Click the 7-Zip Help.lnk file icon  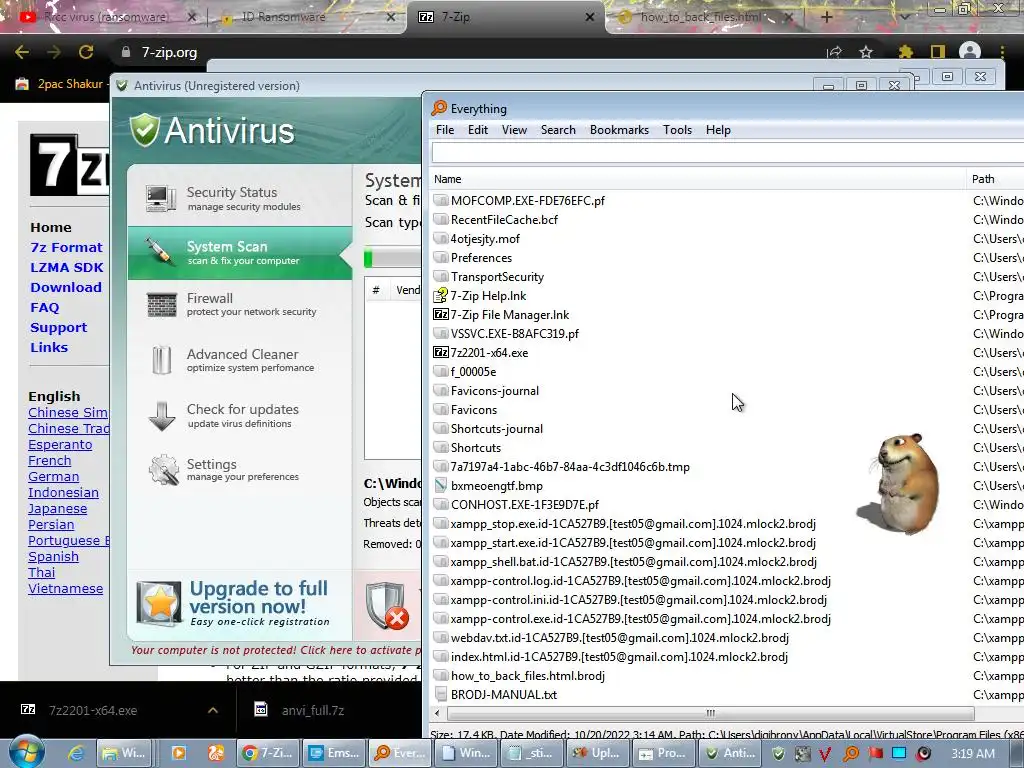click(x=441, y=295)
